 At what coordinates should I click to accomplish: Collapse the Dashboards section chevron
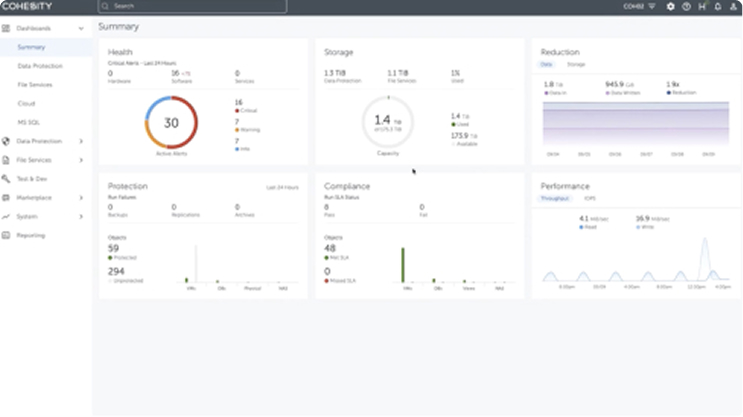[x=81, y=28]
